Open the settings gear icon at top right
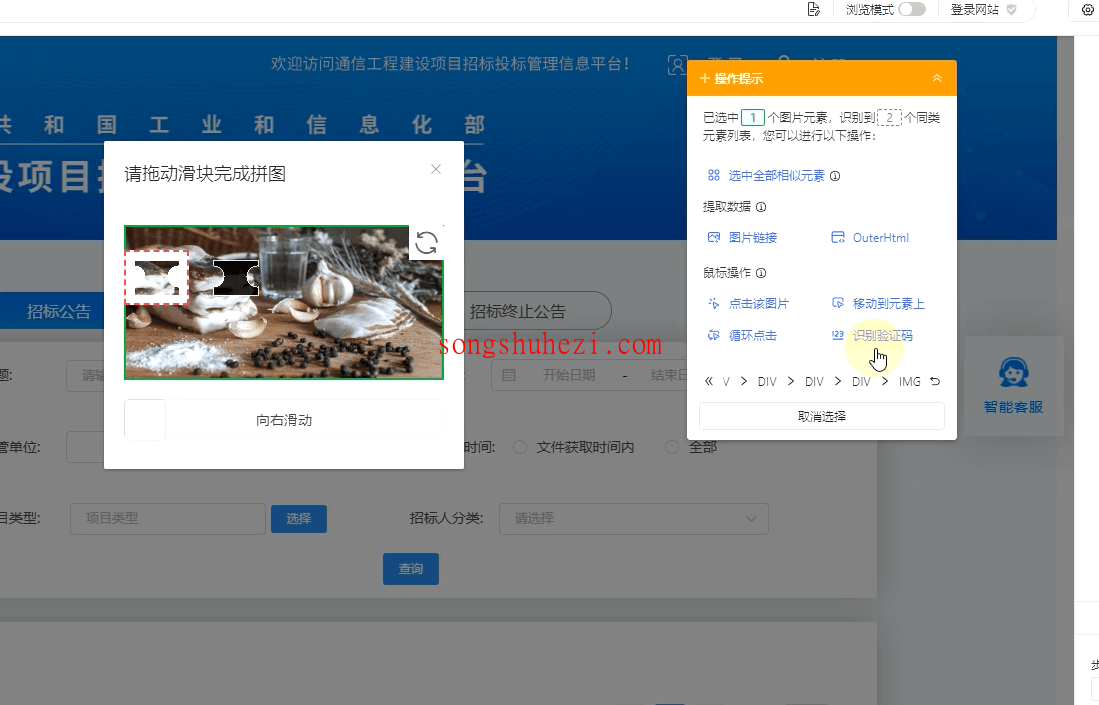The width and height of the screenshot is (1099, 705). coord(1088,9)
